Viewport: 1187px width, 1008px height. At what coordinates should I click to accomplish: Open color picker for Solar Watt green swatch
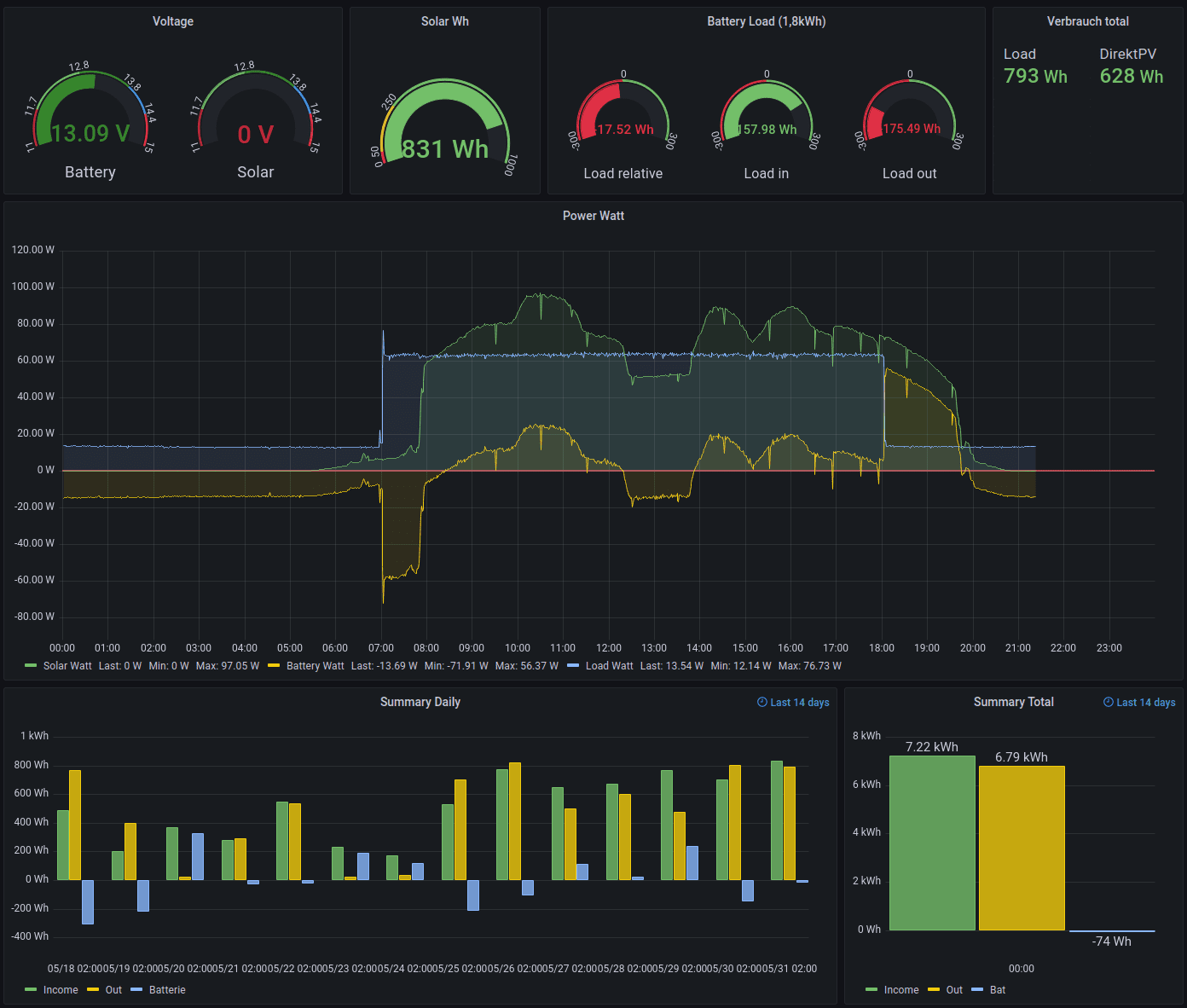point(32,665)
